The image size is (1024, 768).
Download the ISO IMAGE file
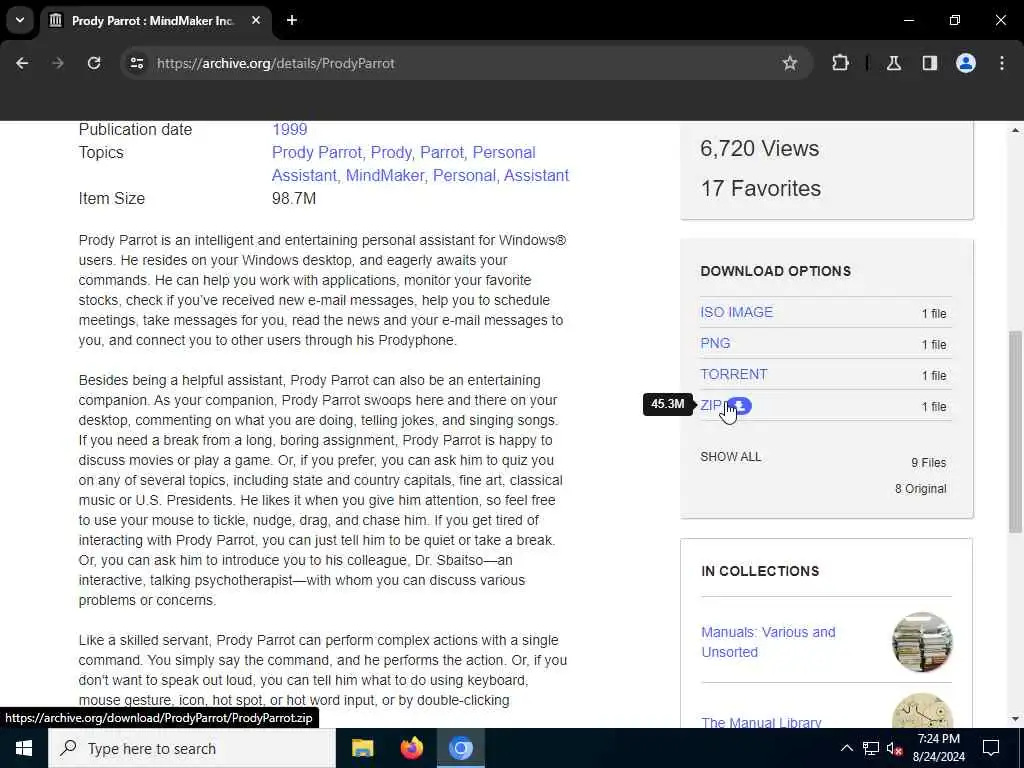point(736,312)
